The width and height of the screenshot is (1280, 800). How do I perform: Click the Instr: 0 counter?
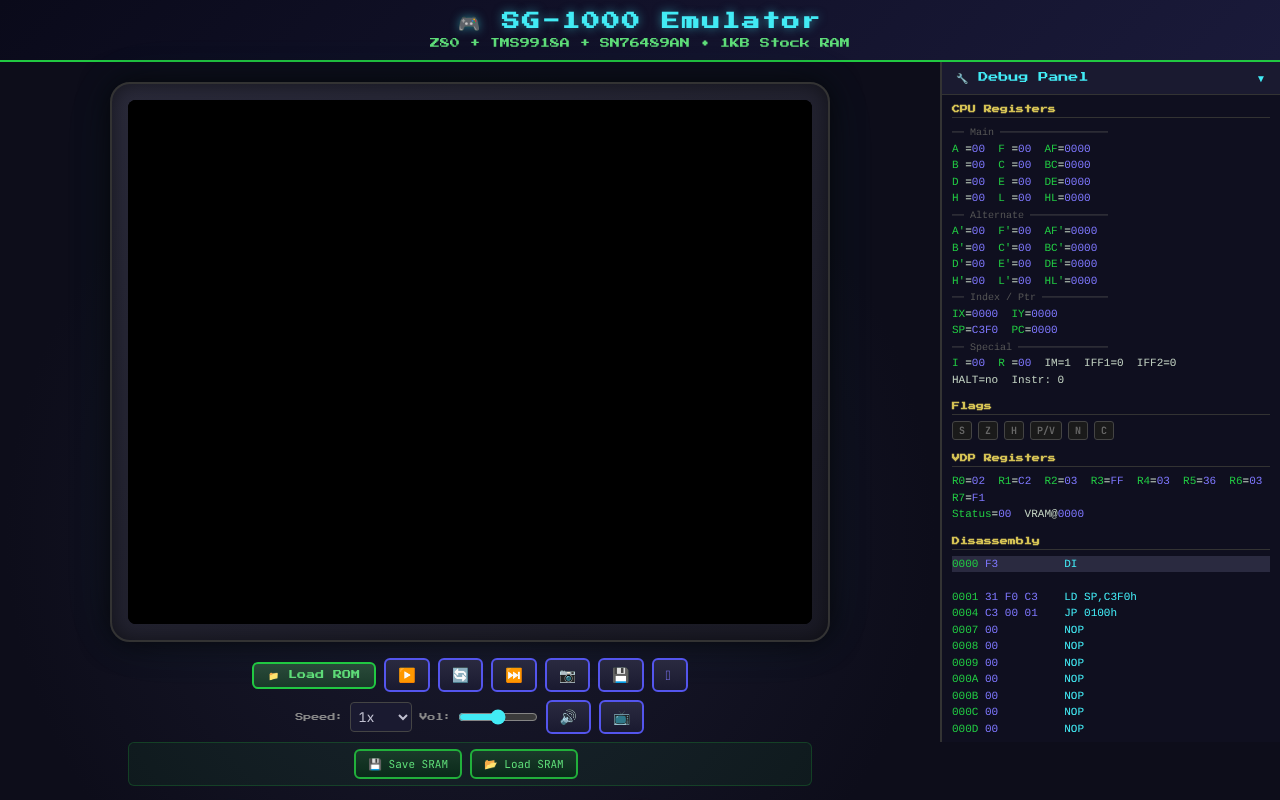point(1038,380)
